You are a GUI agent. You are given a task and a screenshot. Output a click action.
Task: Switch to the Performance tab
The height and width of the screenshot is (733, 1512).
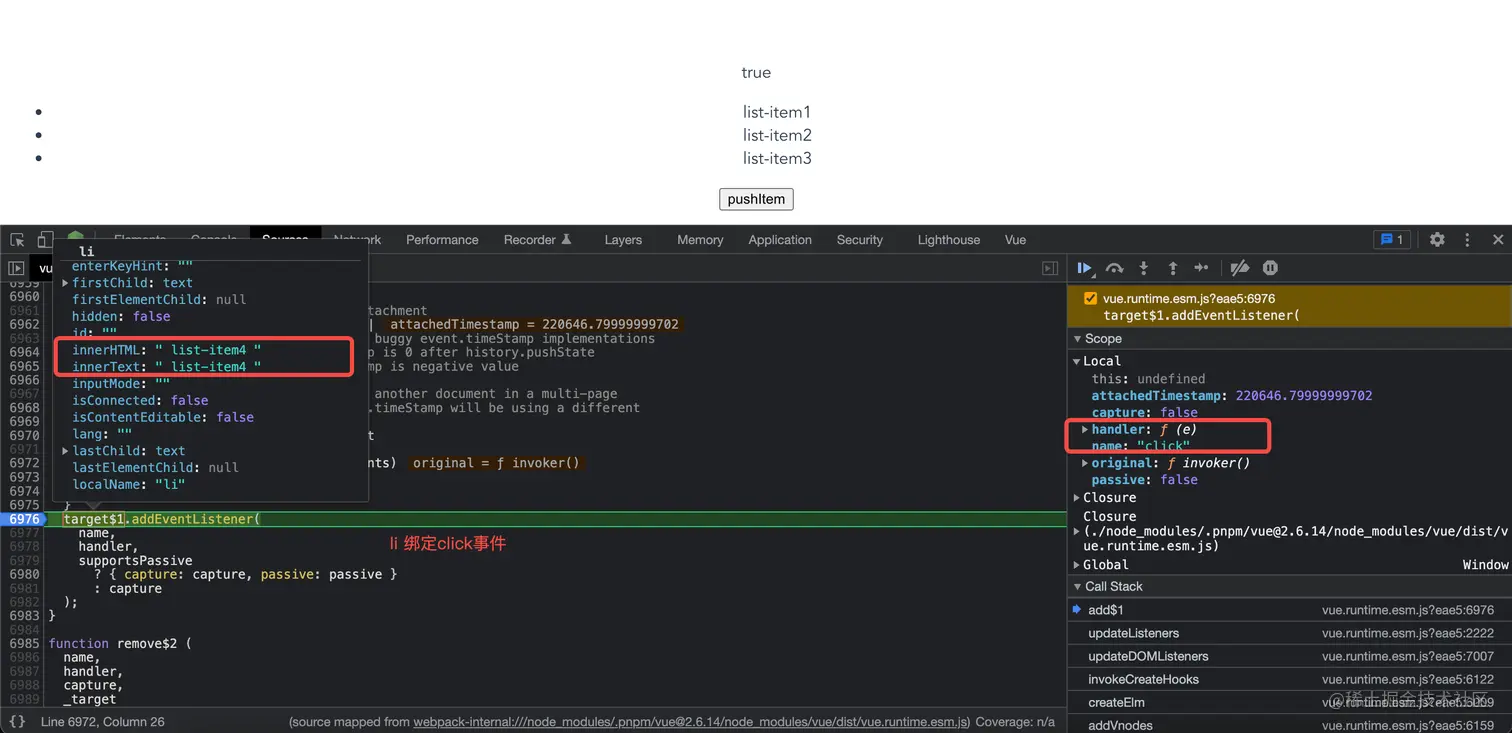pos(442,240)
